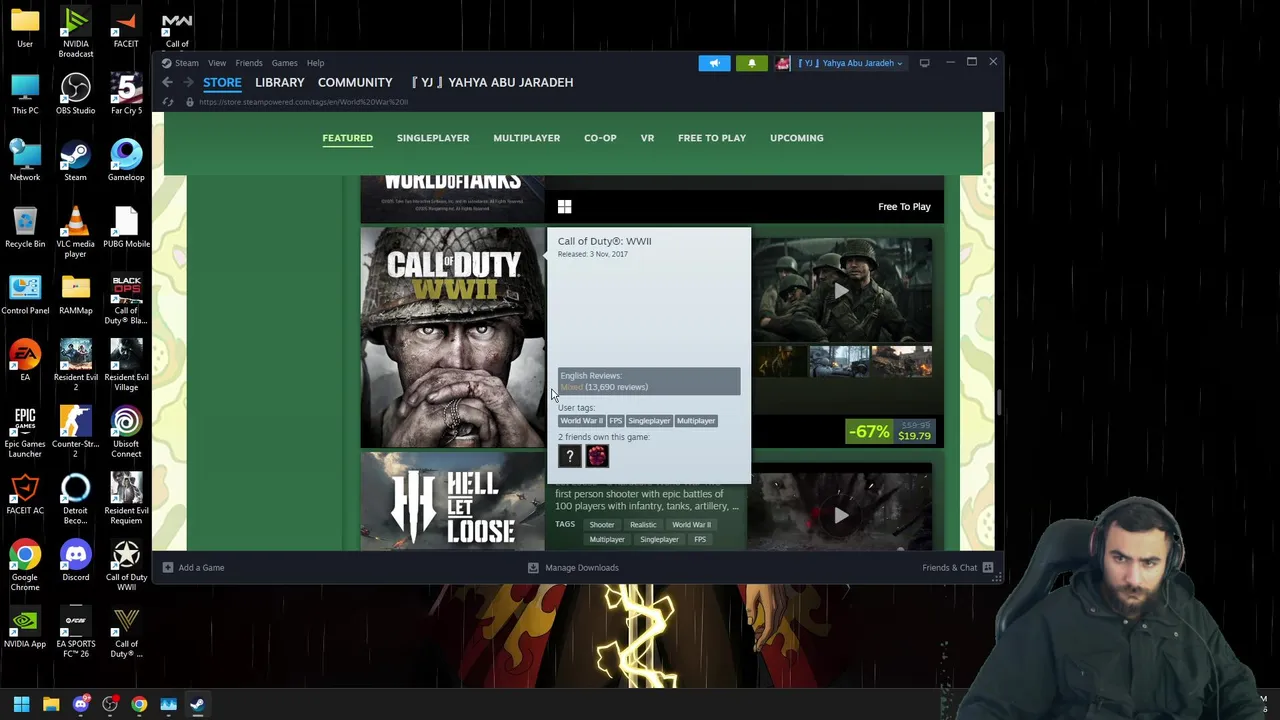This screenshot has width=1280, height=720.
Task: Open the Steam announcements megaphone button
Action: [x=714, y=63]
